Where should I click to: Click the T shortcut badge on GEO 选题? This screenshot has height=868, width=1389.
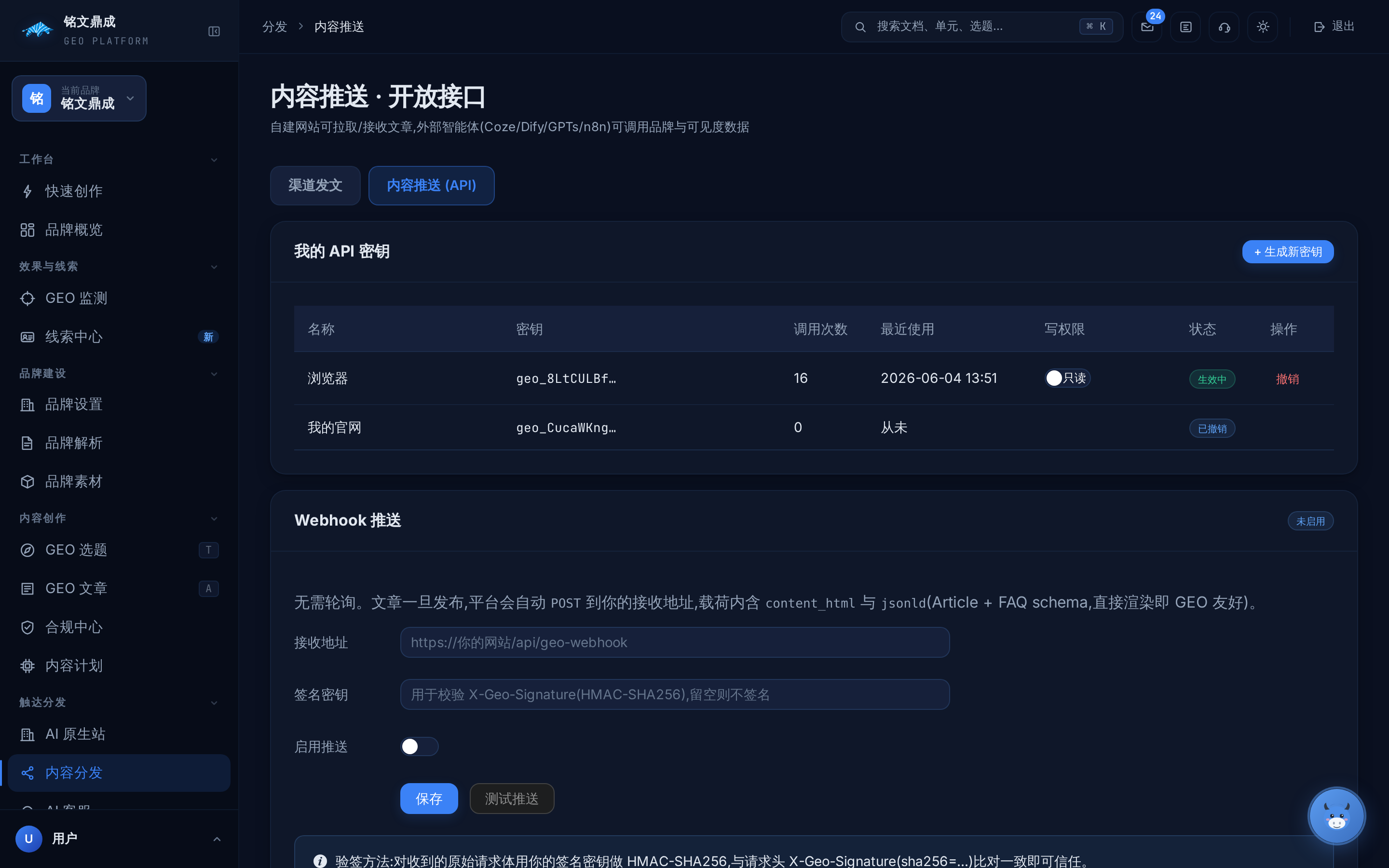[x=208, y=550]
